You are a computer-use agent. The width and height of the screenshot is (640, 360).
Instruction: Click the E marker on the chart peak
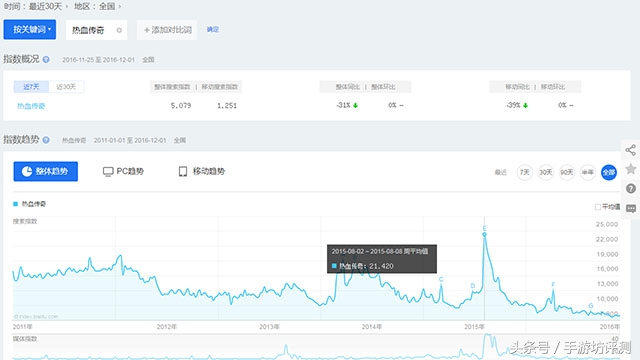(x=484, y=228)
